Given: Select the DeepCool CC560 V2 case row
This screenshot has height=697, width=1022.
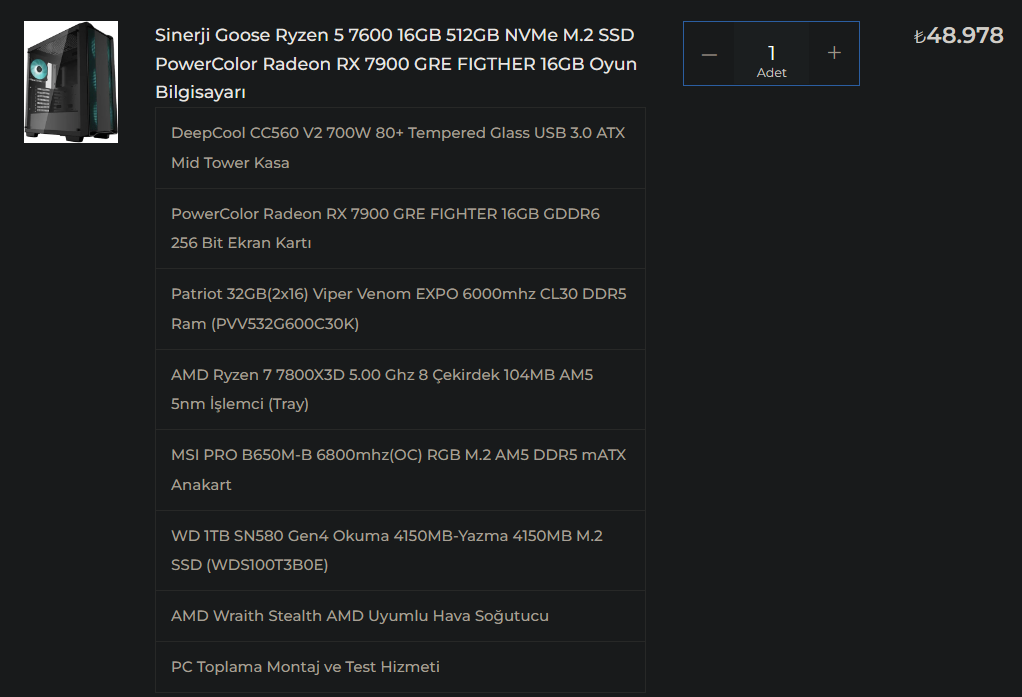Looking at the screenshot, I should click(400, 148).
